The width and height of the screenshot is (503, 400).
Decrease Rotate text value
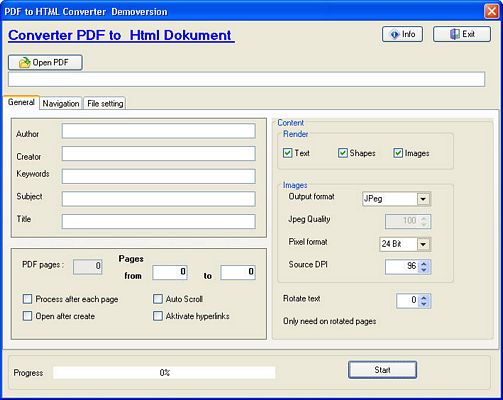click(424, 304)
